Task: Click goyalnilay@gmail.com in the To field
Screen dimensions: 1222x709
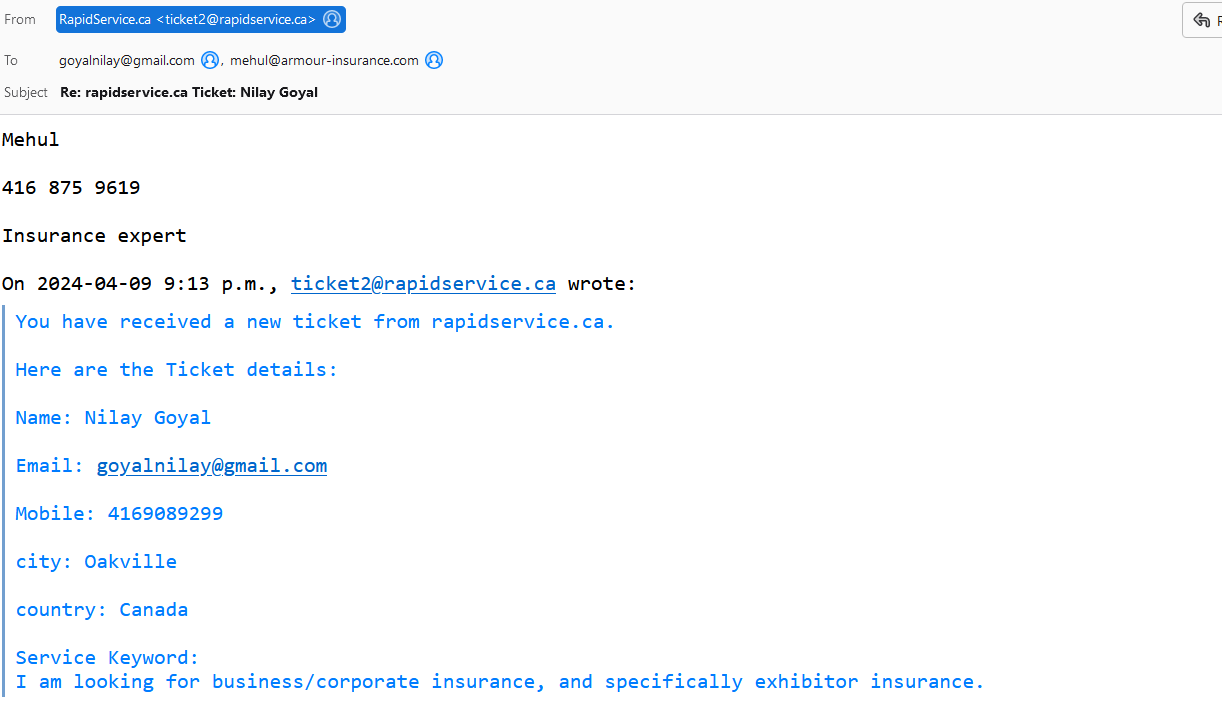Action: [127, 60]
